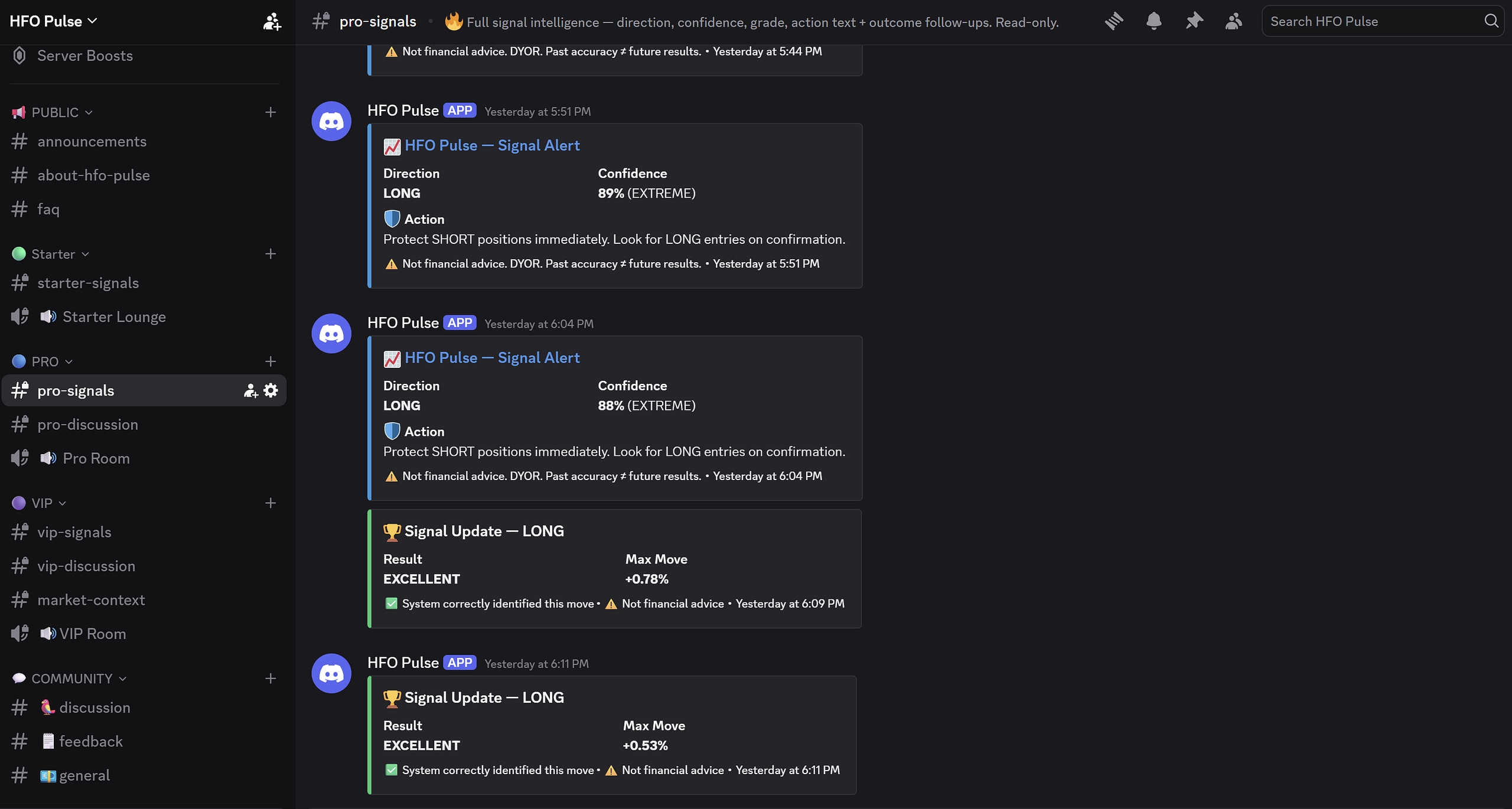The height and width of the screenshot is (809, 1512).
Task: Invite members to pro-signals channel
Action: click(251, 390)
